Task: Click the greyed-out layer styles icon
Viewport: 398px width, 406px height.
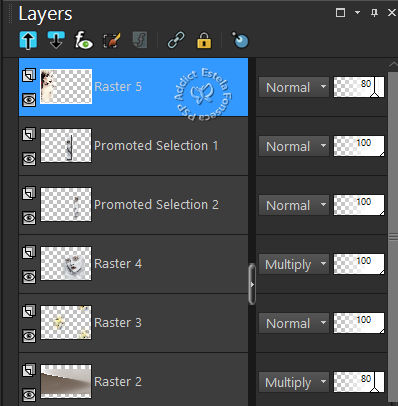Action: (x=140, y=40)
